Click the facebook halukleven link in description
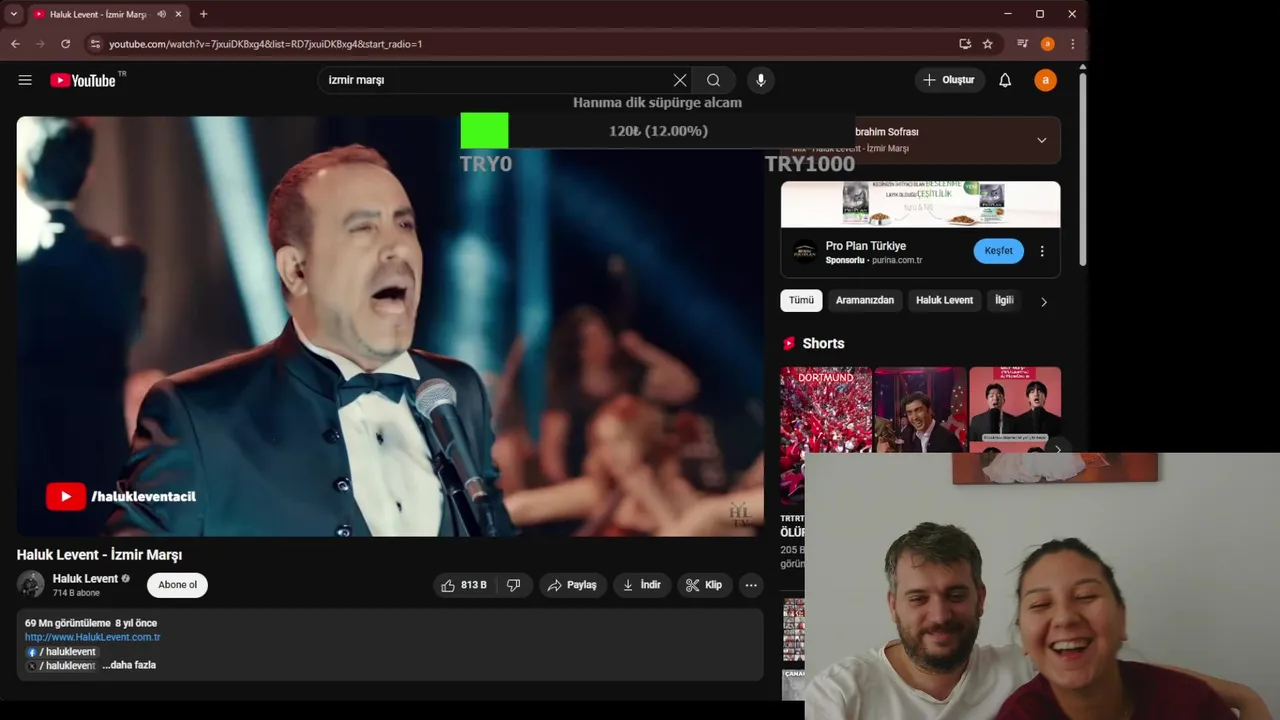The height and width of the screenshot is (720, 1280). (61, 652)
